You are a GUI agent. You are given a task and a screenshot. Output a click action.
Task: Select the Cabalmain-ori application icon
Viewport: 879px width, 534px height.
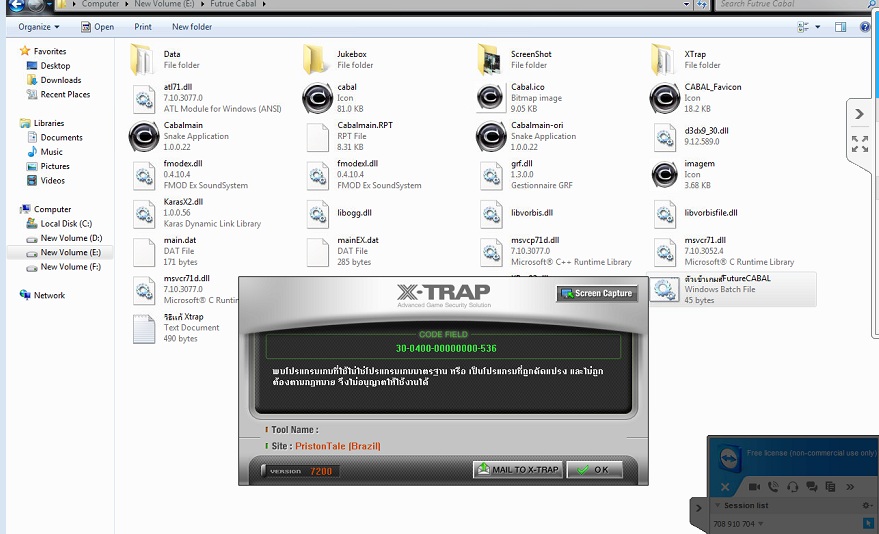click(491, 137)
